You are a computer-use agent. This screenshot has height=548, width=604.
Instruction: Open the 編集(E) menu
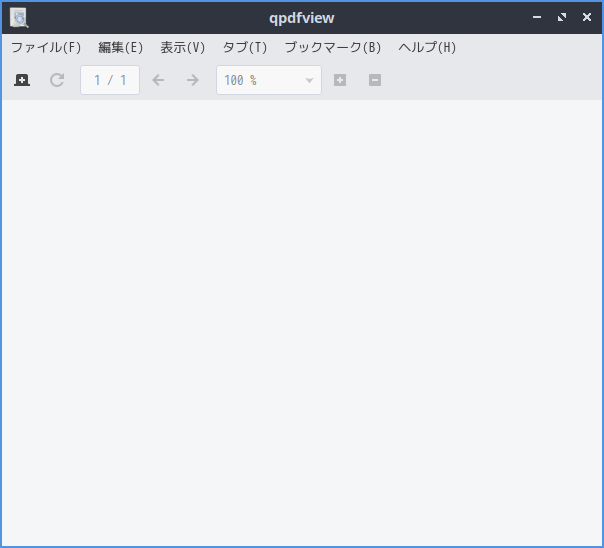pyautogui.click(x=121, y=47)
